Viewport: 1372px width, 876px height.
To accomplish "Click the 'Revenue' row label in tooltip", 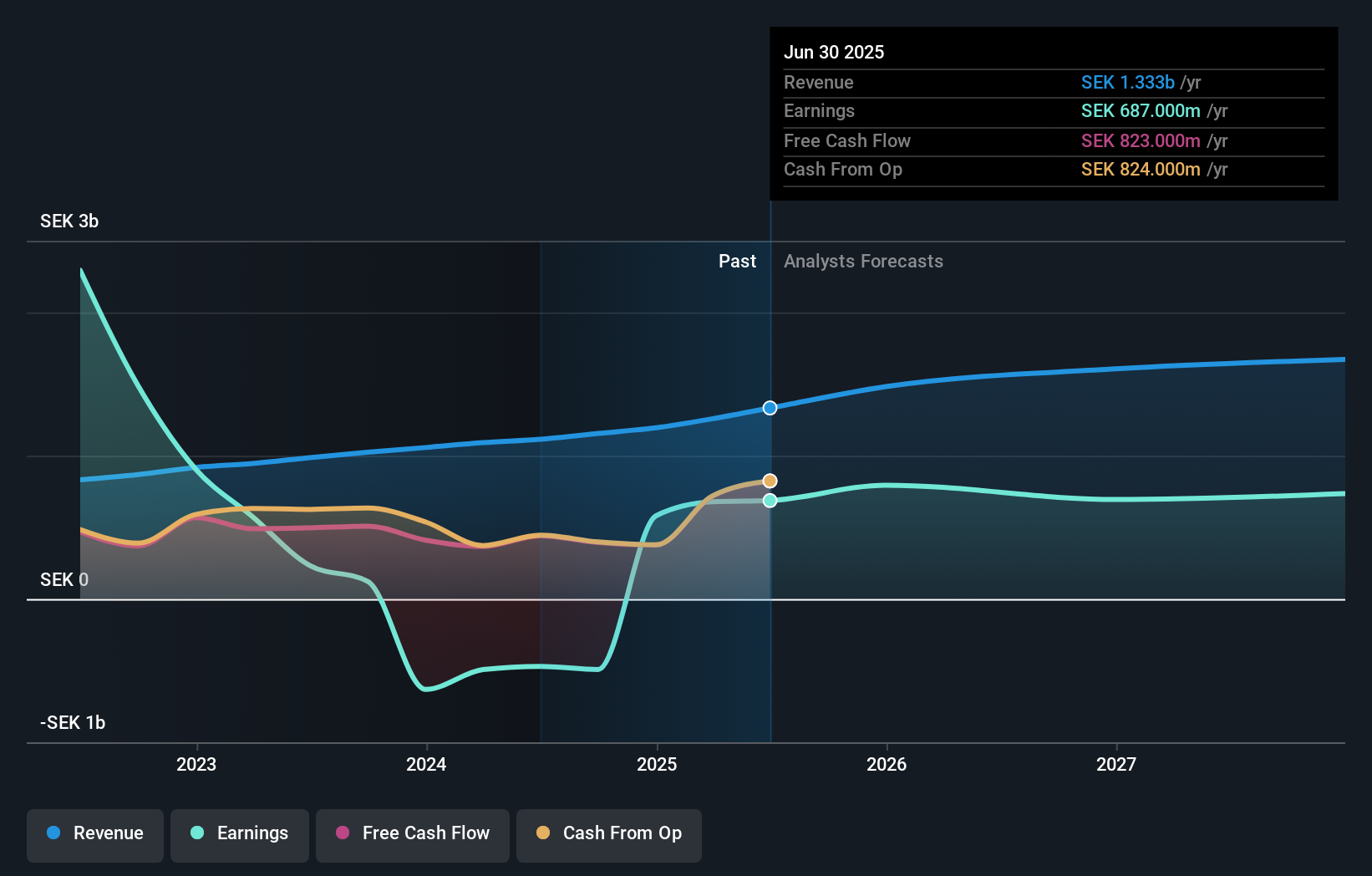I will point(819,82).
